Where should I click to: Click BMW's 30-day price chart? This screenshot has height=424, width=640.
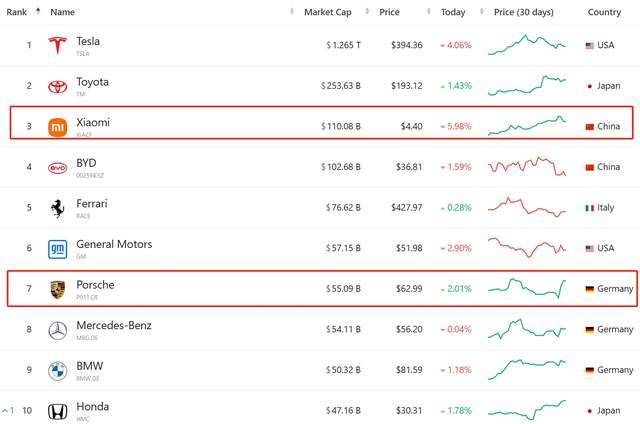tap(527, 369)
